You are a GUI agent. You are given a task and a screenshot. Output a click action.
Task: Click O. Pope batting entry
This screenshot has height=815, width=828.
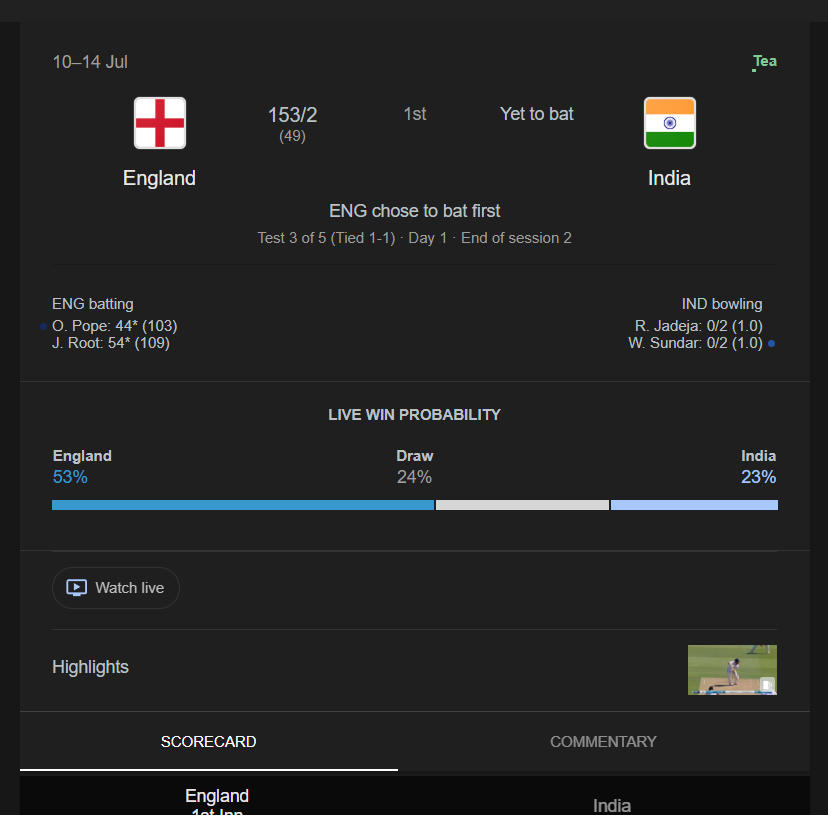[x=115, y=326]
